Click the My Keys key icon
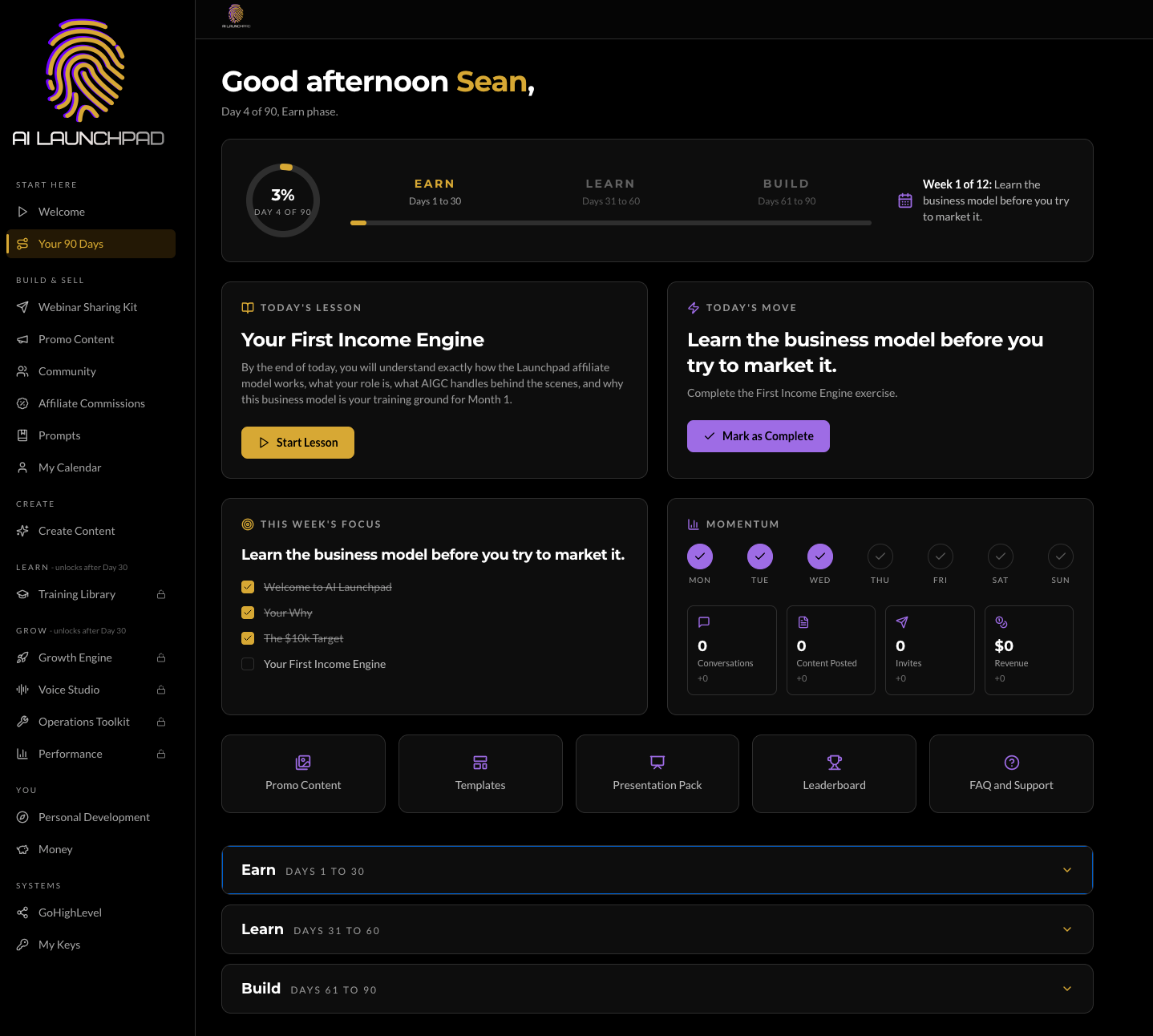 coord(22,945)
